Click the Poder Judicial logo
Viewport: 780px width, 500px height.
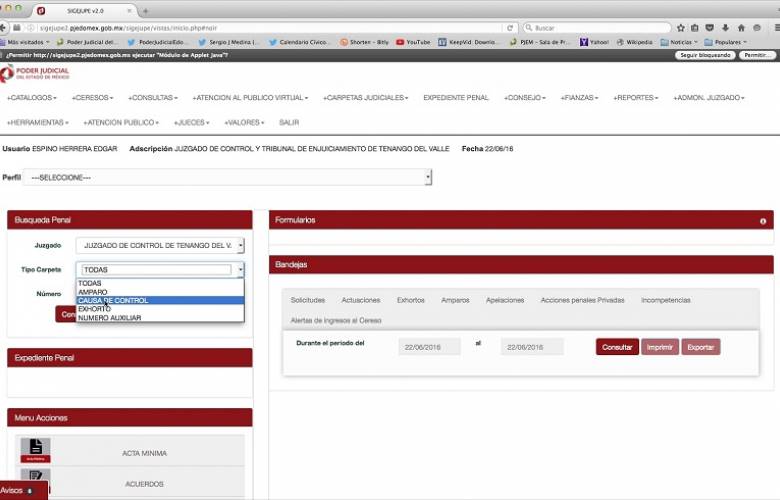[x=36, y=74]
